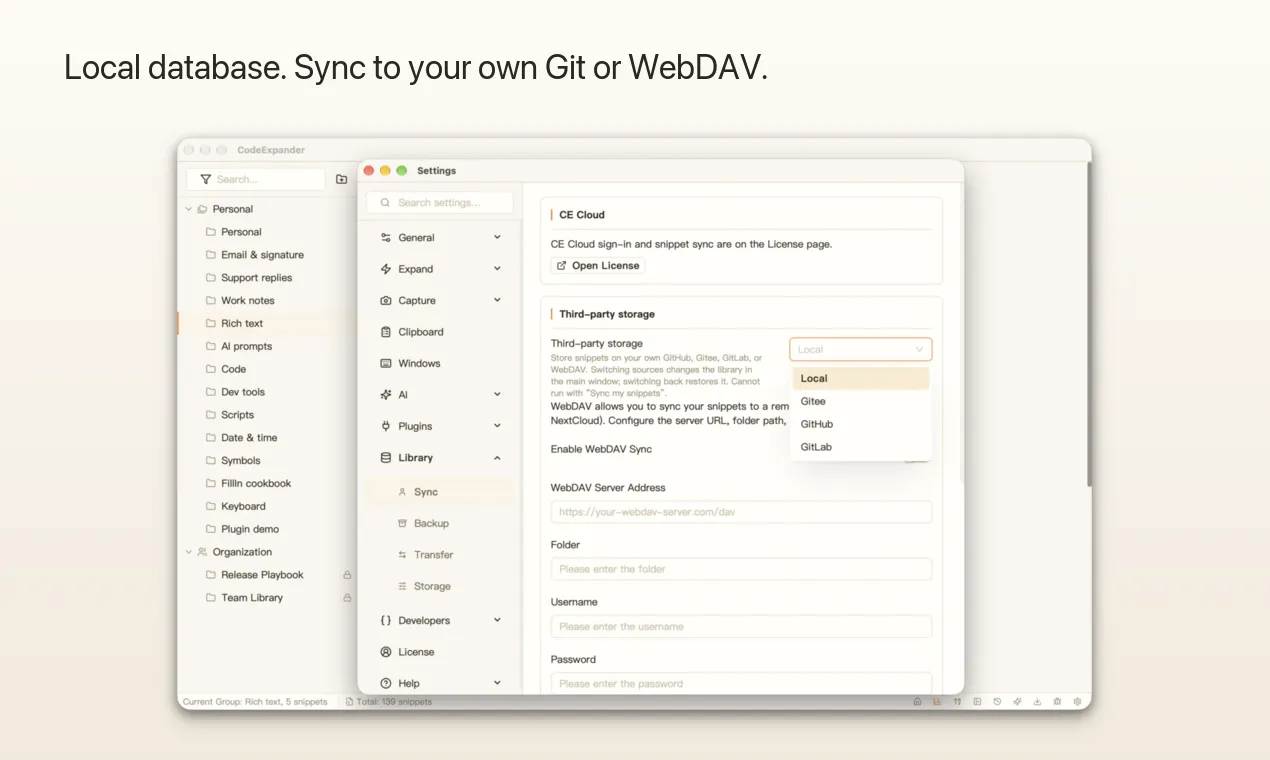Expand the Expand settings section chevron
1270x760 pixels.
point(497,269)
